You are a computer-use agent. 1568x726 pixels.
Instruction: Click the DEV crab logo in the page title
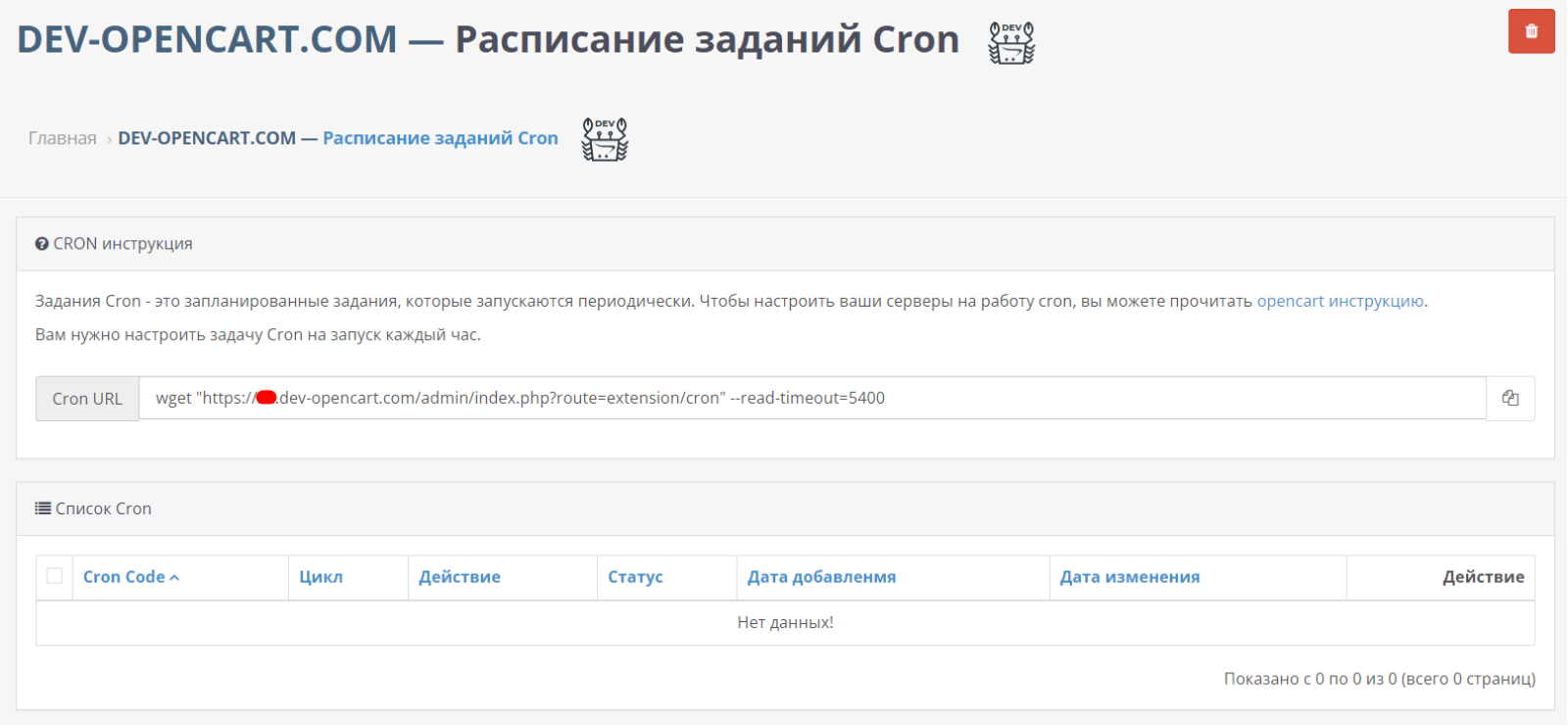(x=1011, y=42)
